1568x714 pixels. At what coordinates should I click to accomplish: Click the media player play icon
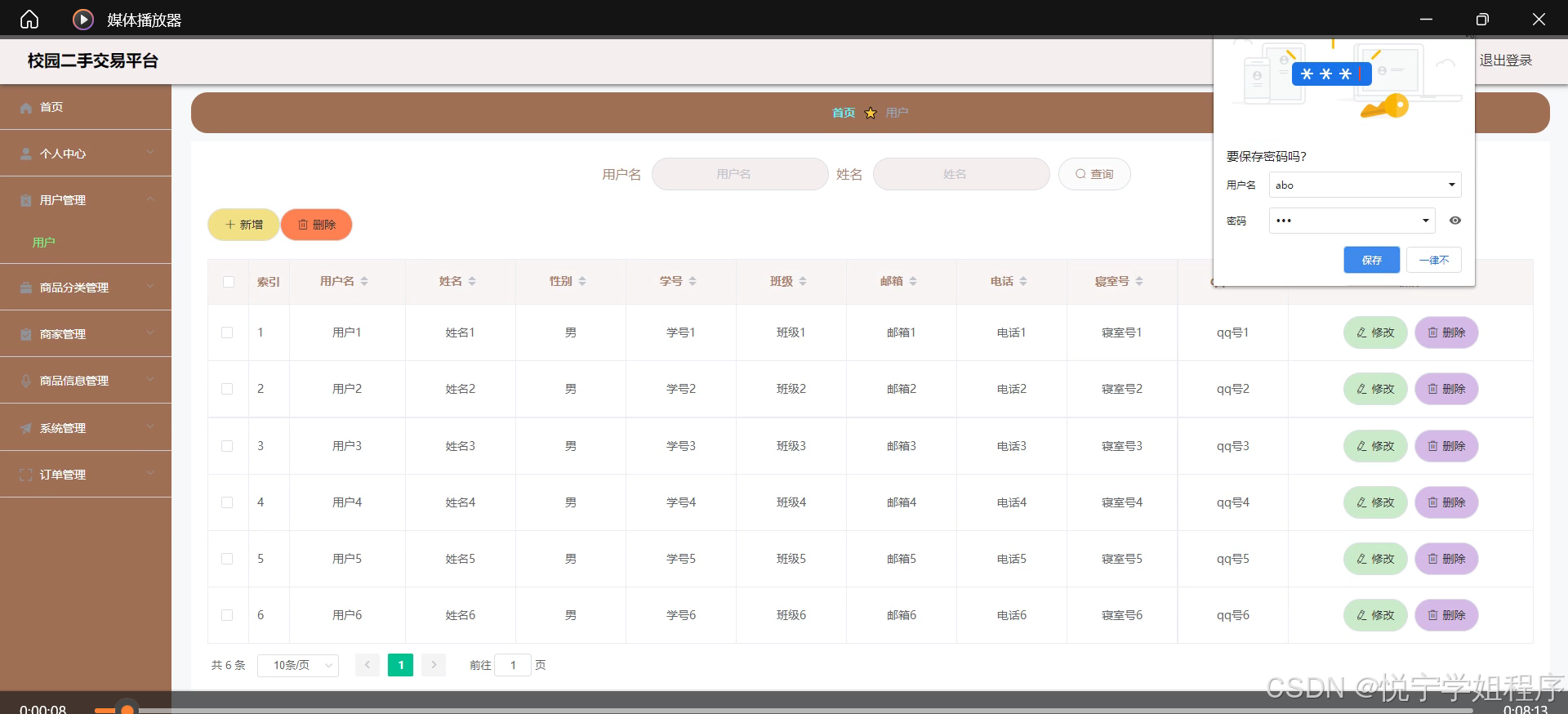(x=83, y=19)
